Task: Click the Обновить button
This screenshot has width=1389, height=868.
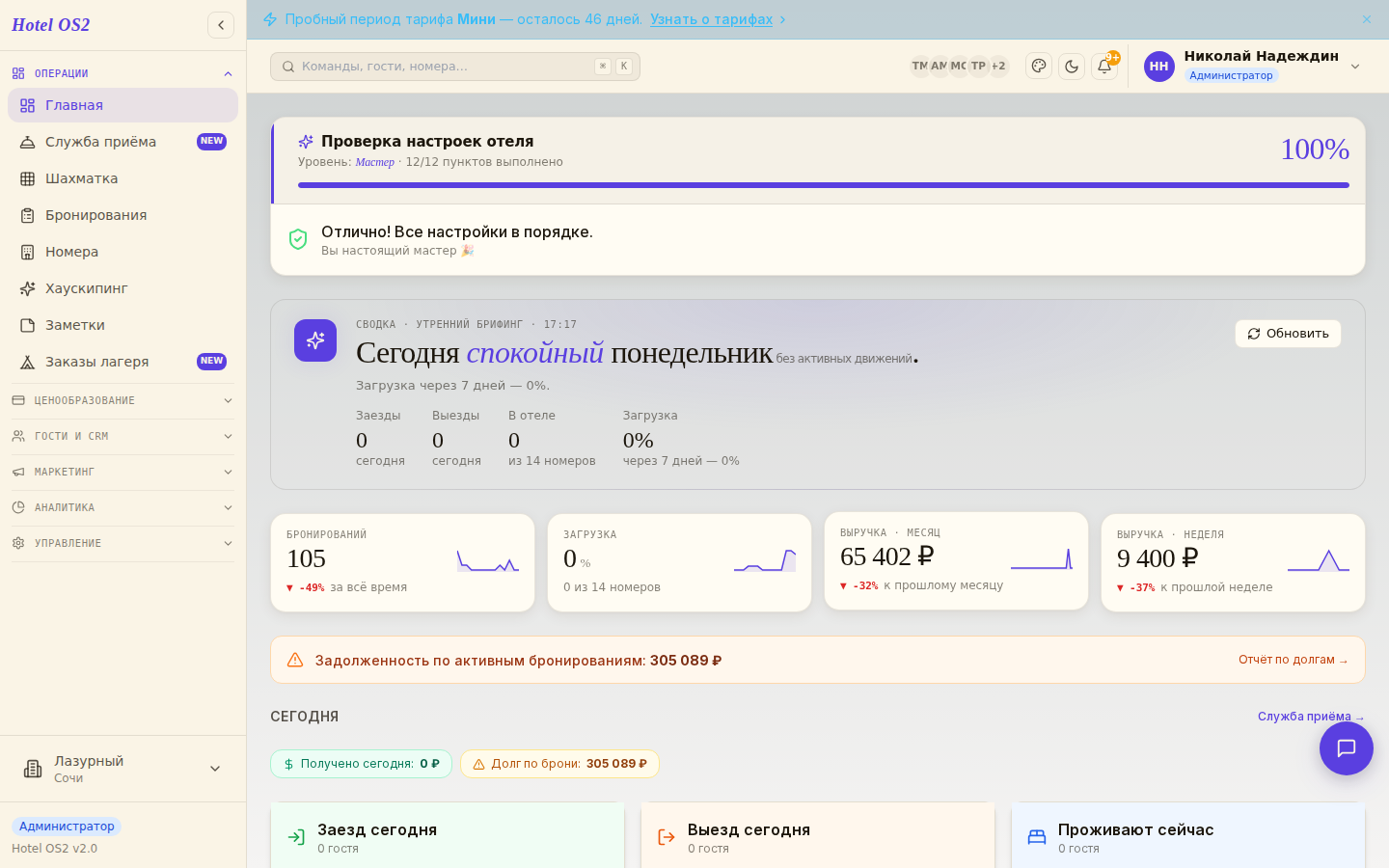Action: point(1288,334)
